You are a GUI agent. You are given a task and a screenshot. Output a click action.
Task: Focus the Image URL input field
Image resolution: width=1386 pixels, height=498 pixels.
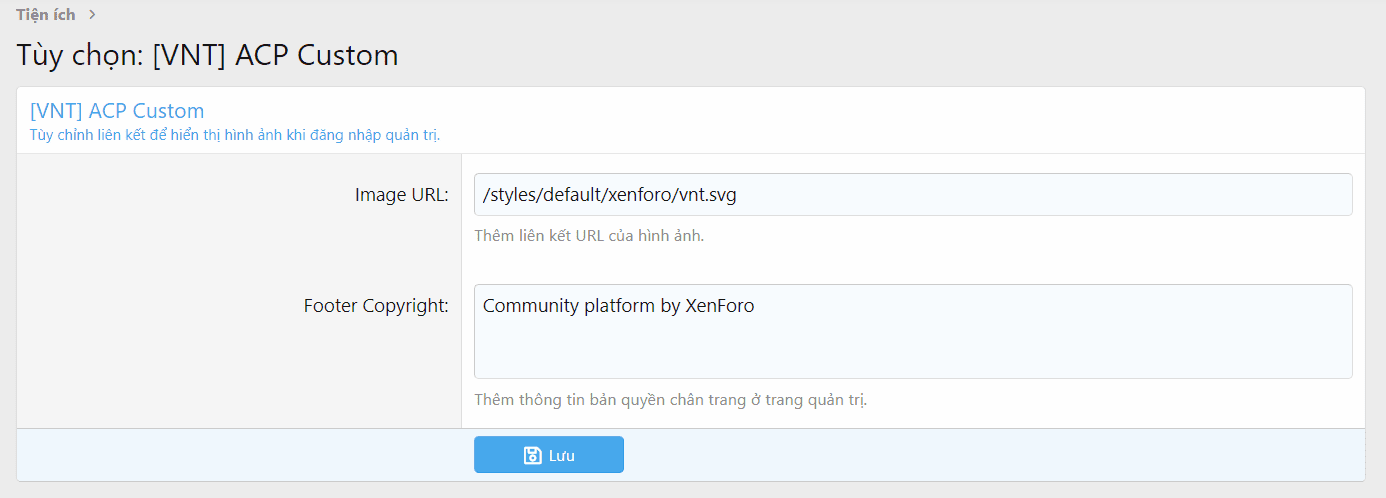coord(912,195)
